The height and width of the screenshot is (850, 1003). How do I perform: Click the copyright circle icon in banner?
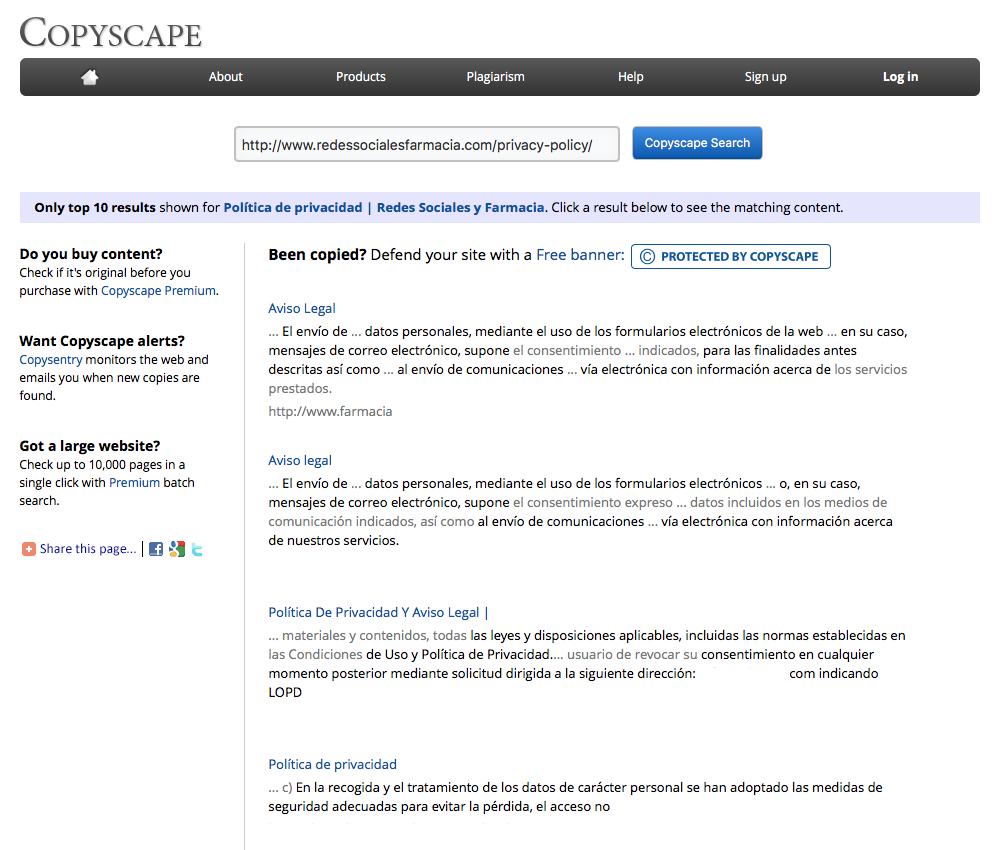[x=647, y=256]
